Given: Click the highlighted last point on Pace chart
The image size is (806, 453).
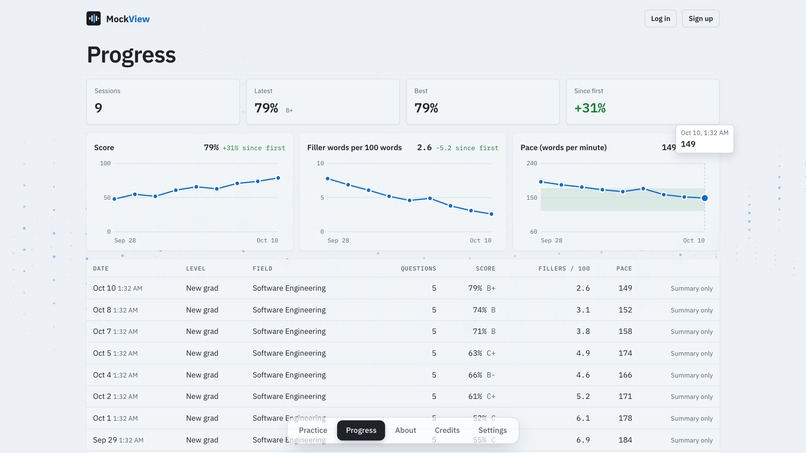Looking at the screenshot, I should point(705,198).
